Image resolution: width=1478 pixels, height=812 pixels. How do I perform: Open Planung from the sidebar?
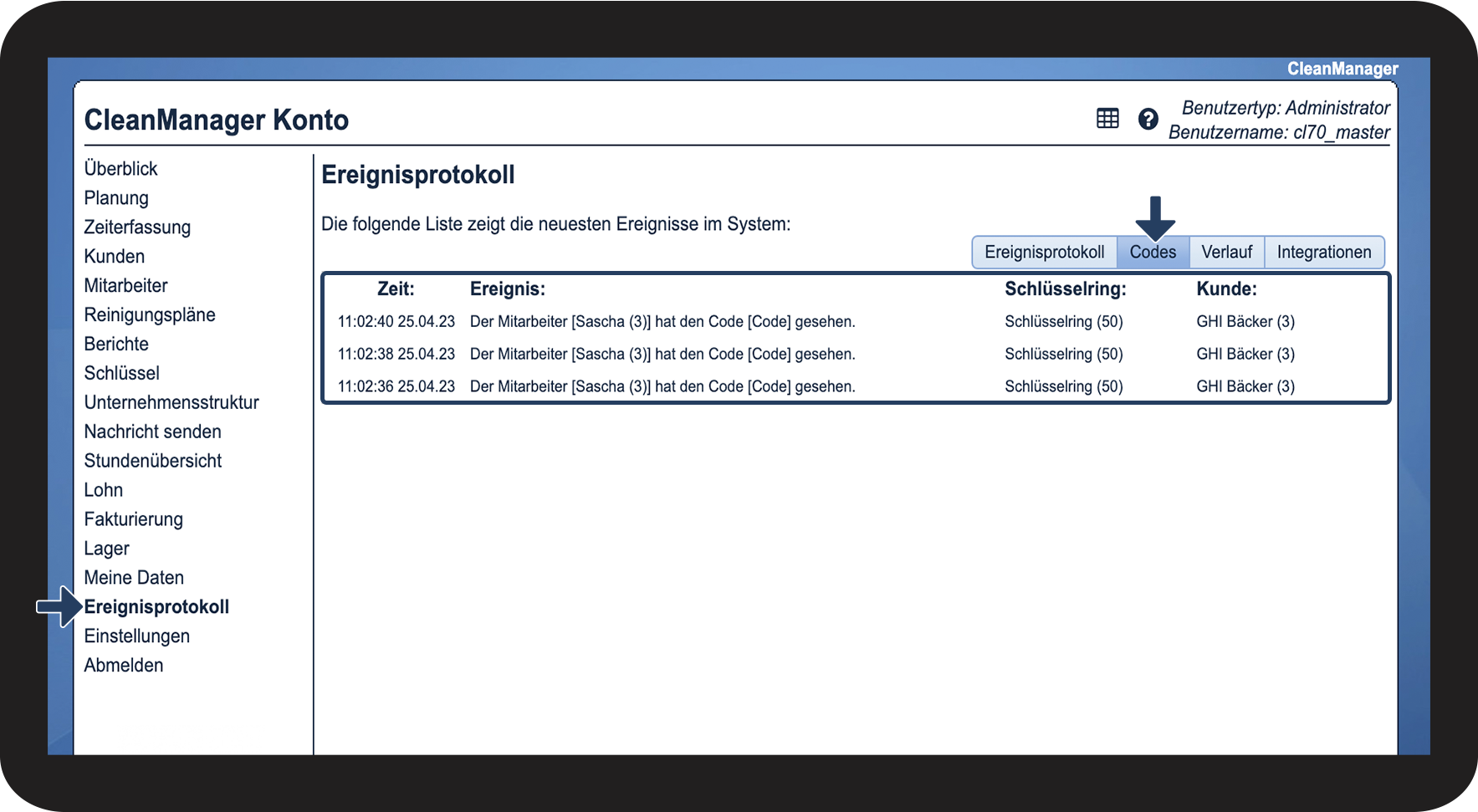(116, 198)
